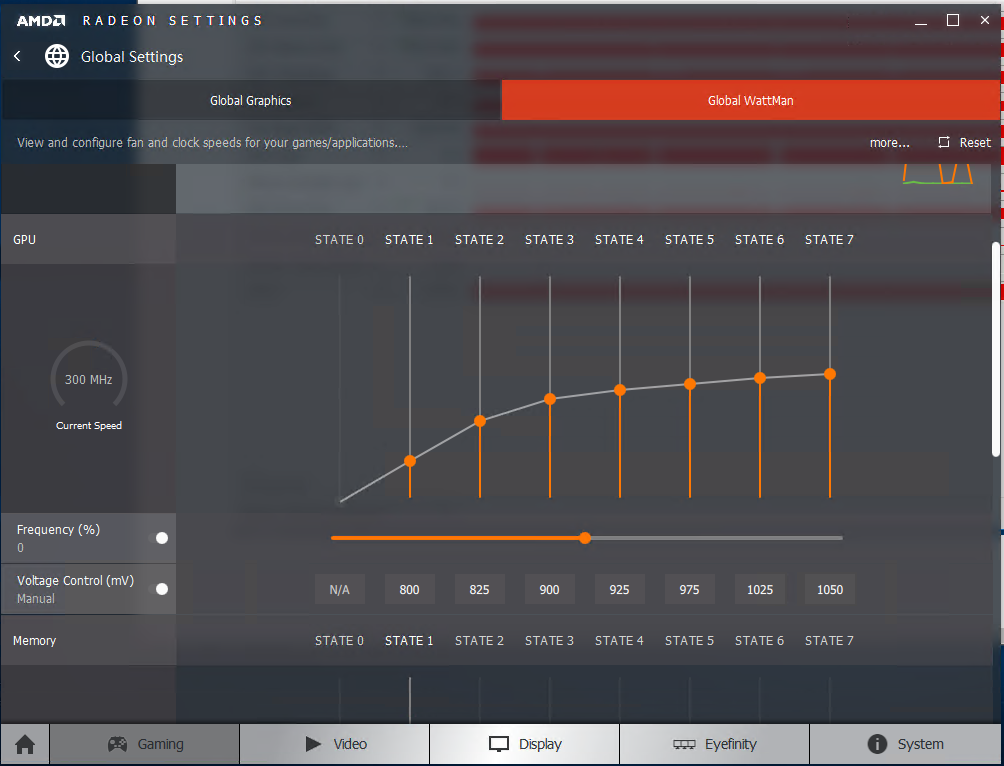Close the Radeon Settings window
The width and height of the screenshot is (1004, 766).
(985, 20)
